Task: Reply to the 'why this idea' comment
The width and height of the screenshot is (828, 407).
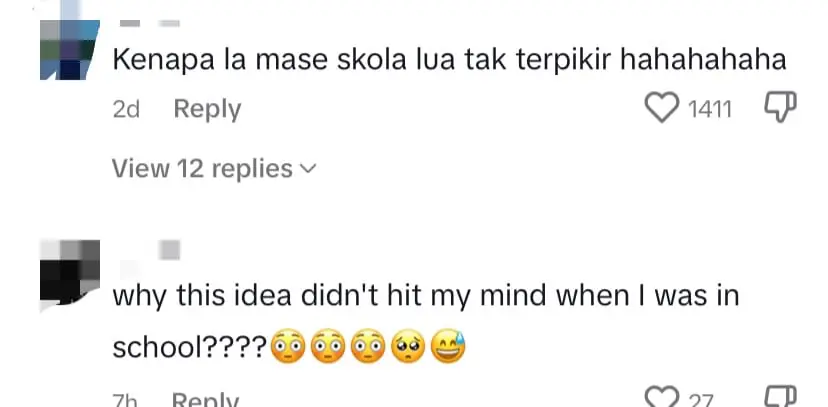Action: [x=207, y=400]
